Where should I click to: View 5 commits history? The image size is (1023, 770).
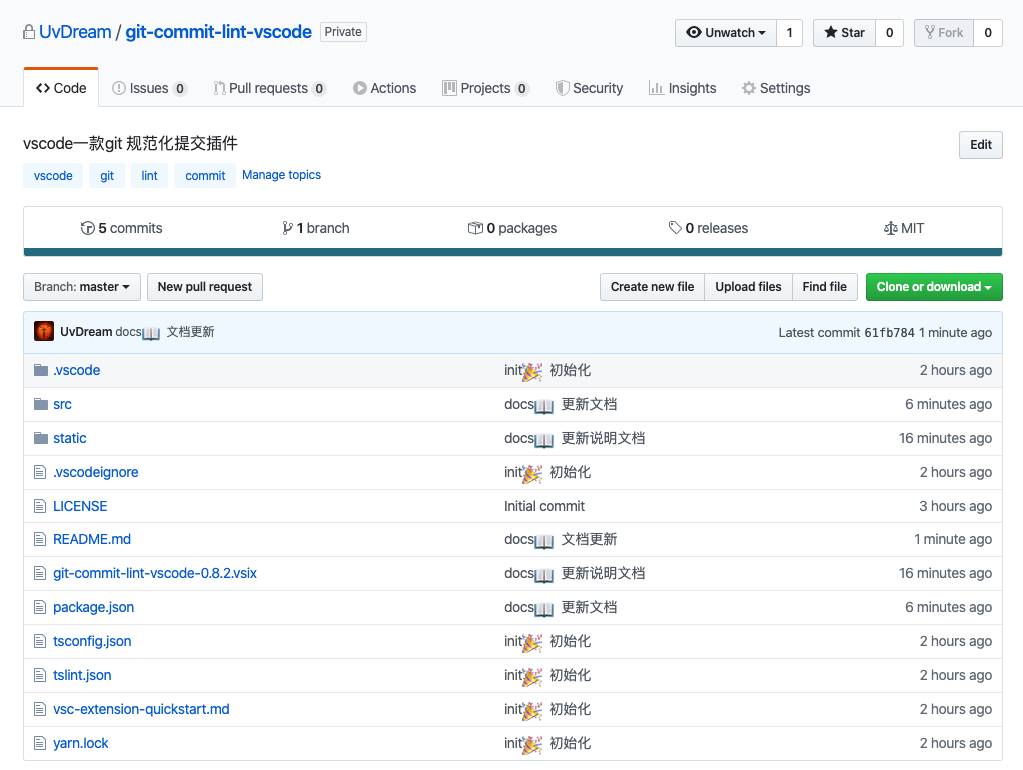(121, 228)
